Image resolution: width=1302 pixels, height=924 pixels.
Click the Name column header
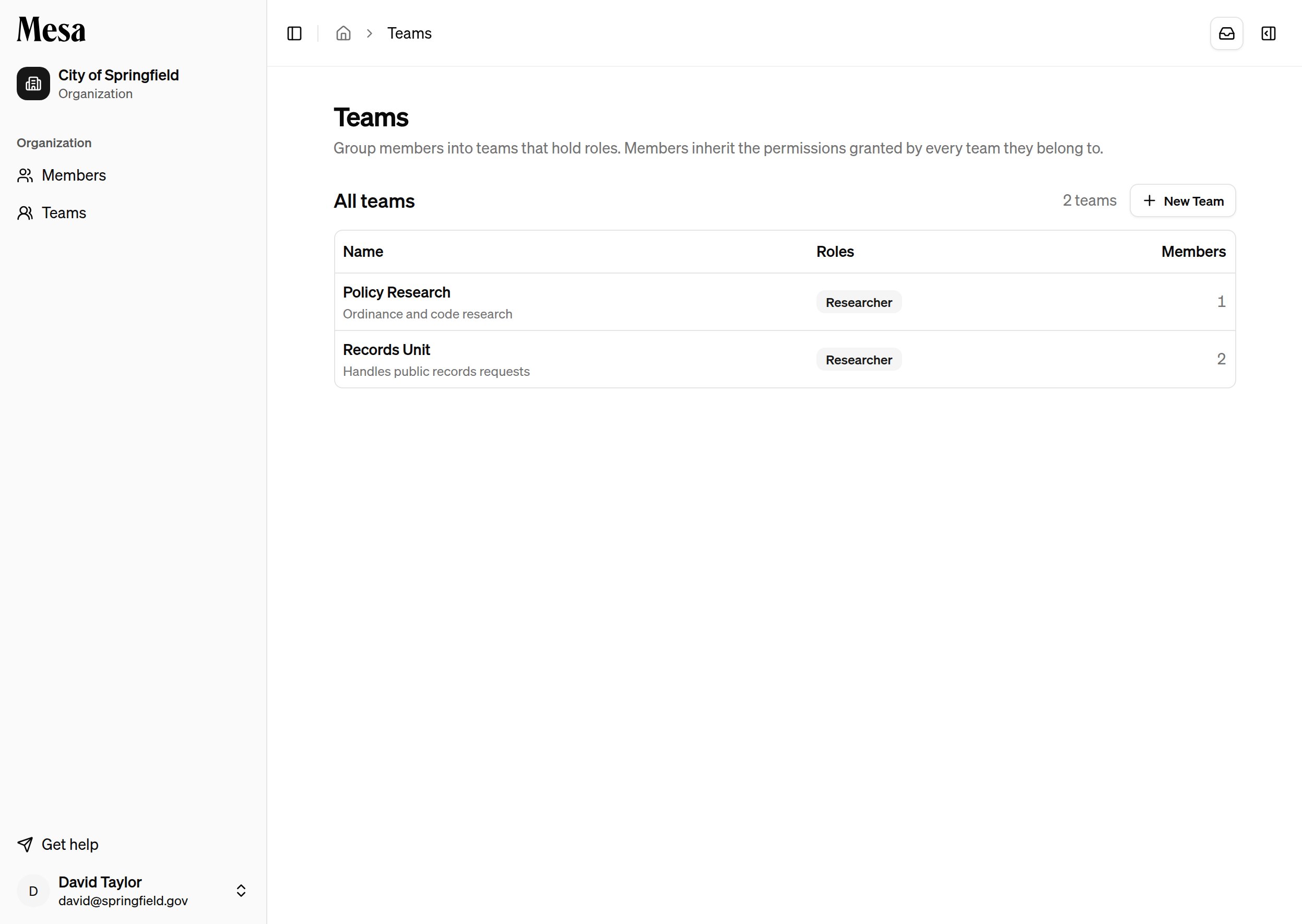[x=363, y=252]
